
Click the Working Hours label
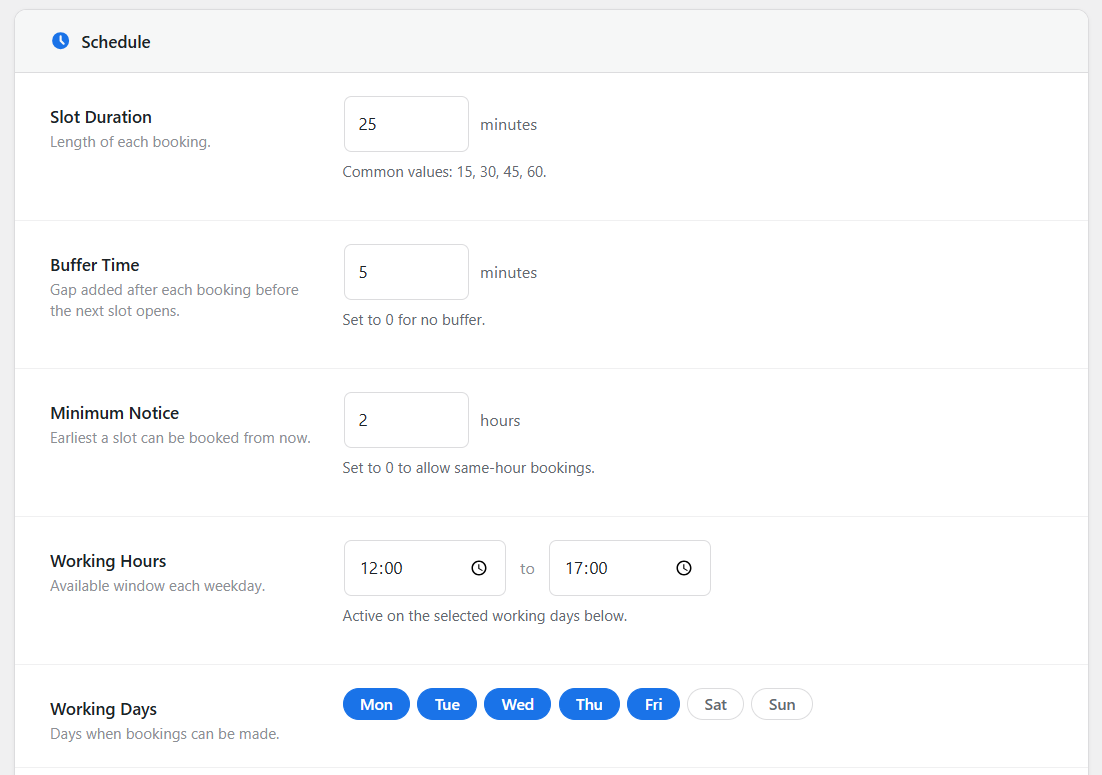[108, 561]
